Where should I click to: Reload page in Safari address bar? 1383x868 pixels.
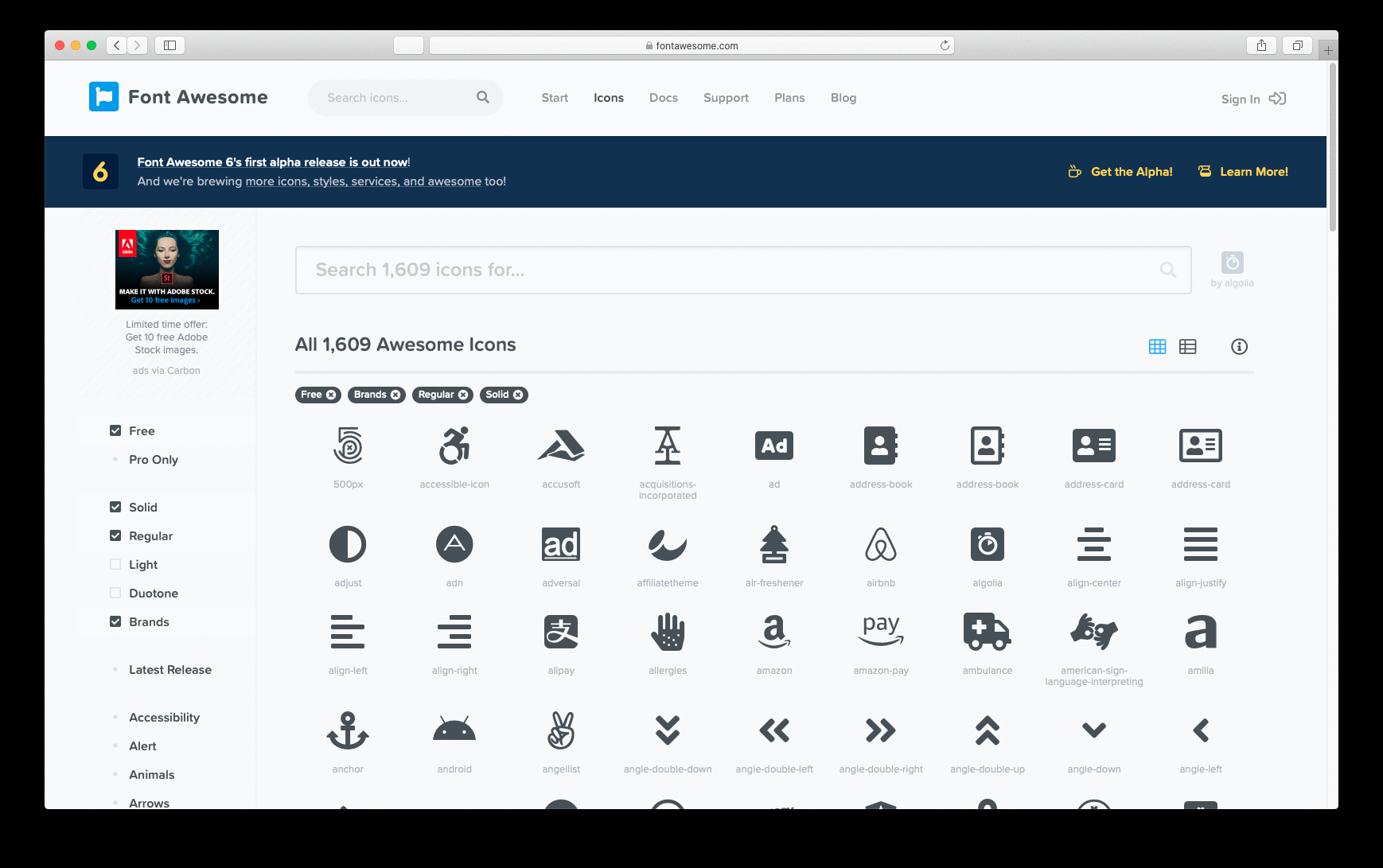coord(945,45)
